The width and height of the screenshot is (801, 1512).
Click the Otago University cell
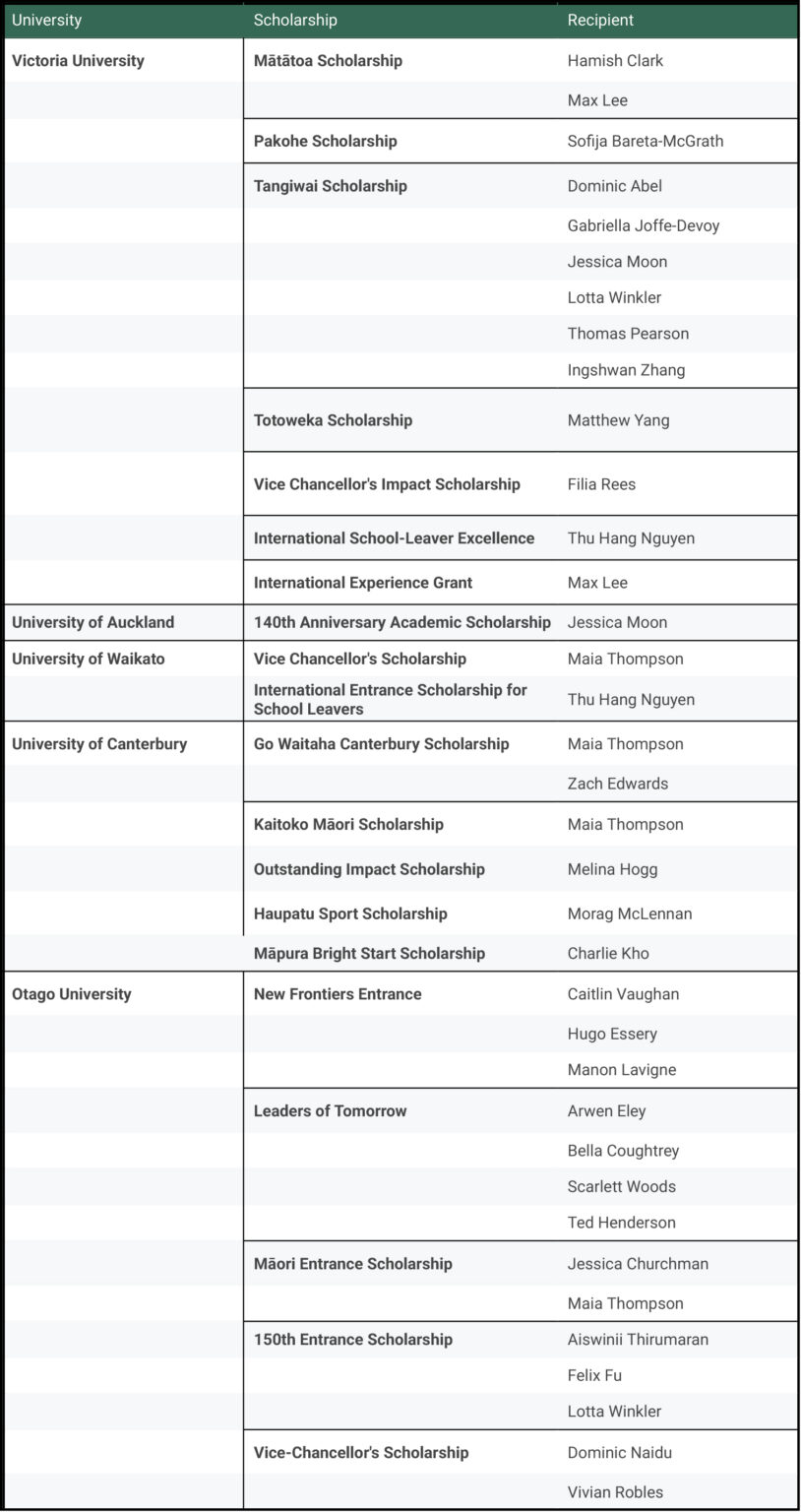(71, 994)
